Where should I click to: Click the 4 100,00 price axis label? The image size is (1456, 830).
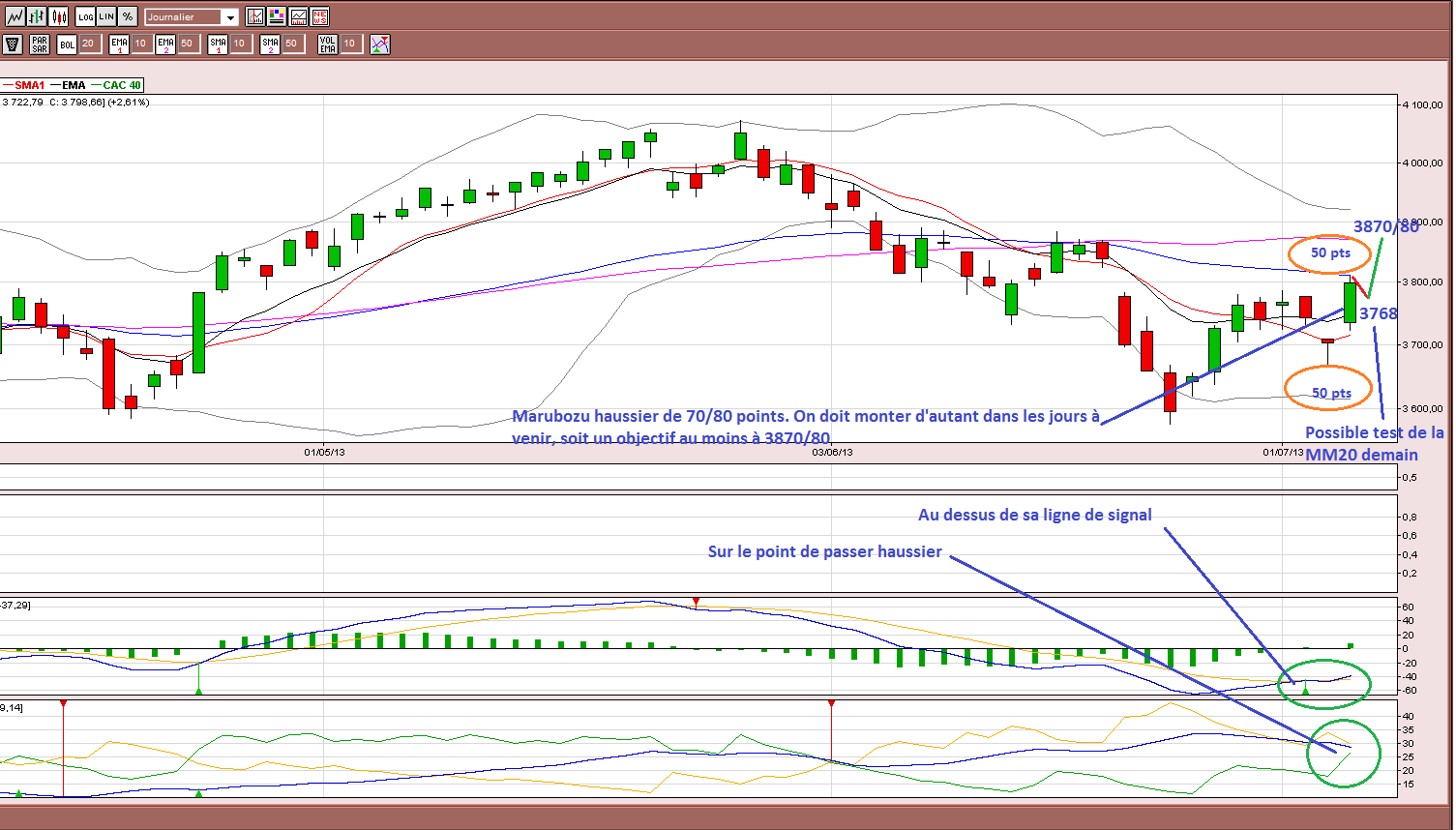[x=1423, y=104]
